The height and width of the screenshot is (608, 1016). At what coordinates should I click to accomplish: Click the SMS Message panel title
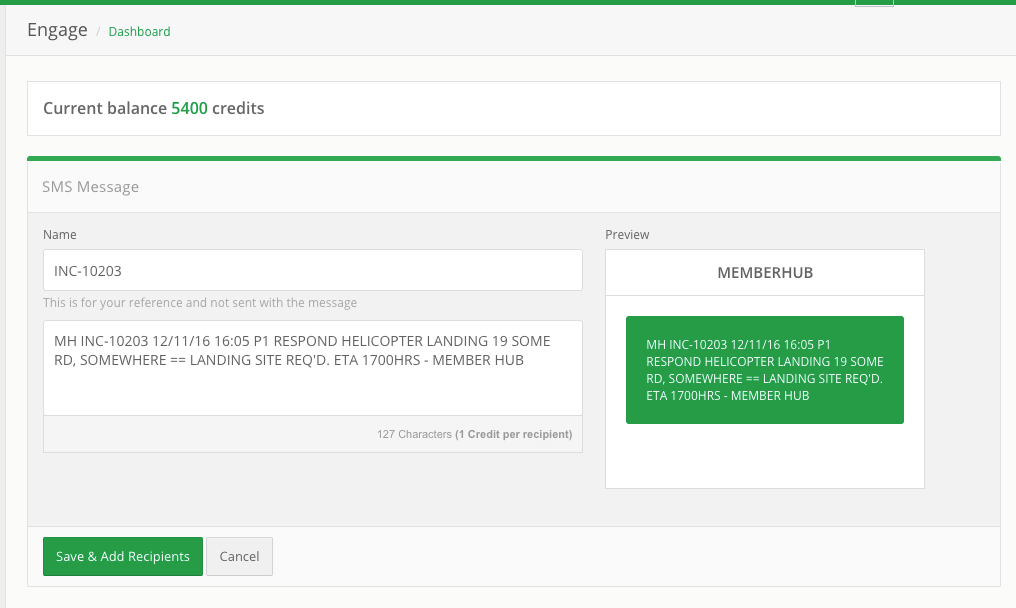(91, 187)
